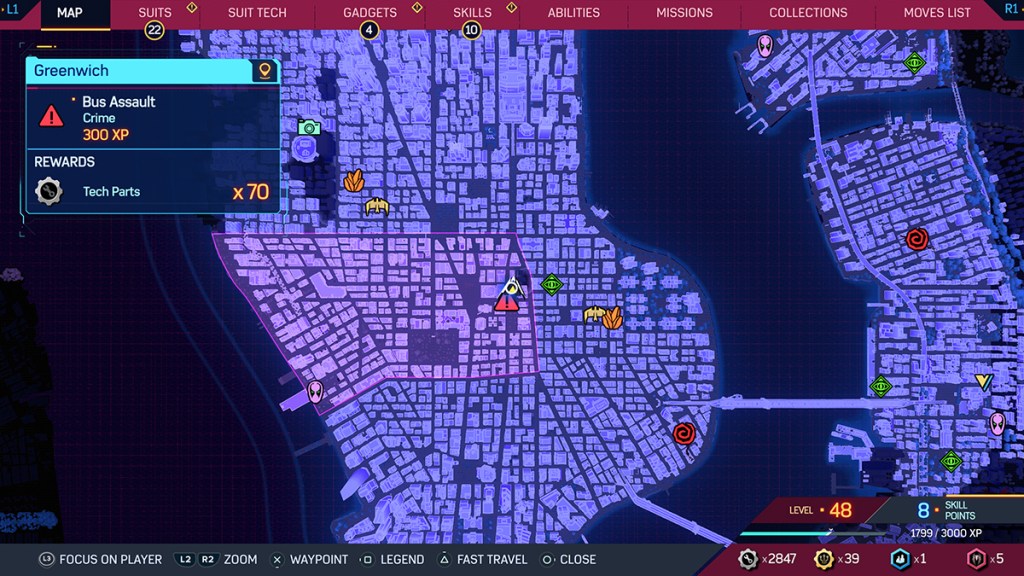The width and height of the screenshot is (1024, 576).
Task: Go to the ABILITIES tab
Action: coord(573,12)
